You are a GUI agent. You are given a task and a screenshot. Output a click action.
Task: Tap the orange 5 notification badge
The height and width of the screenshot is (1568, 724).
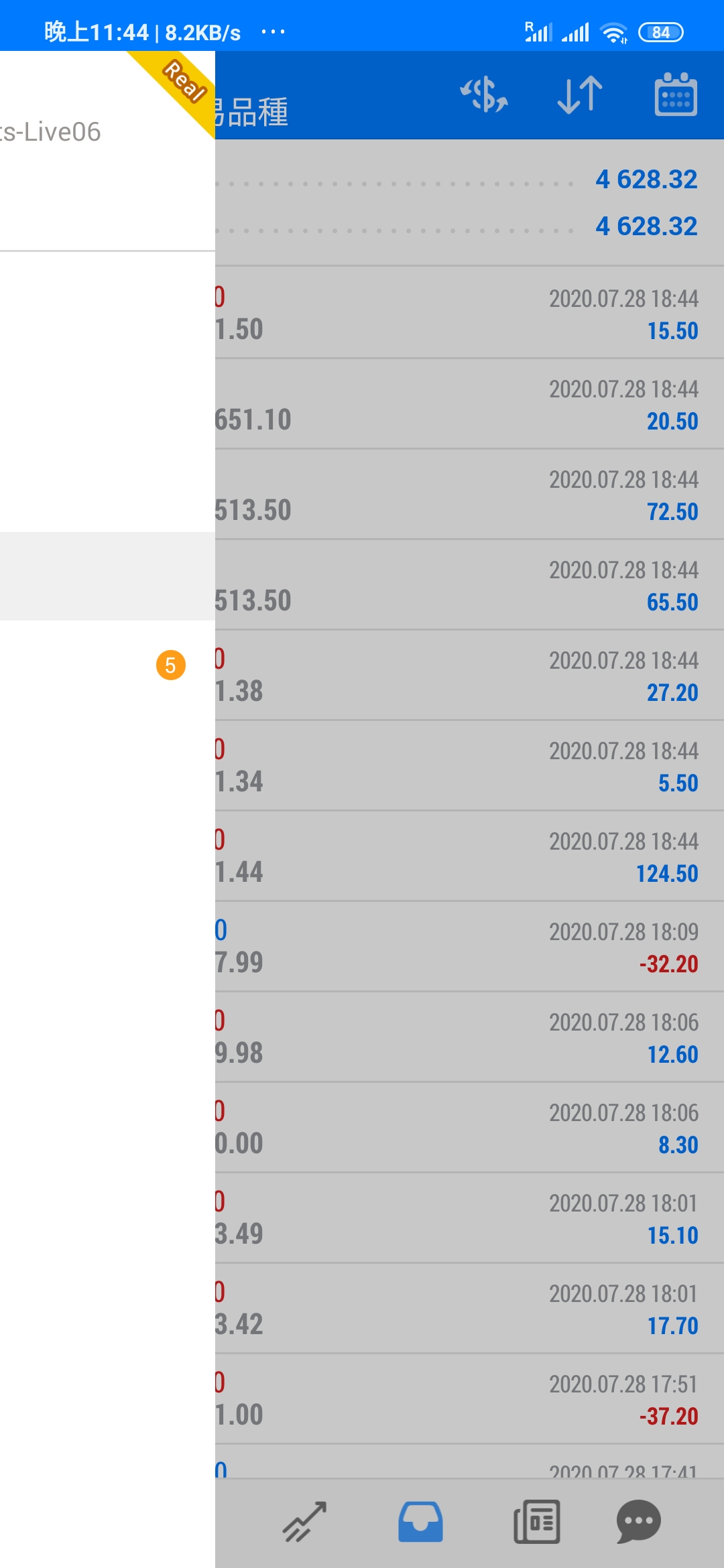171,665
